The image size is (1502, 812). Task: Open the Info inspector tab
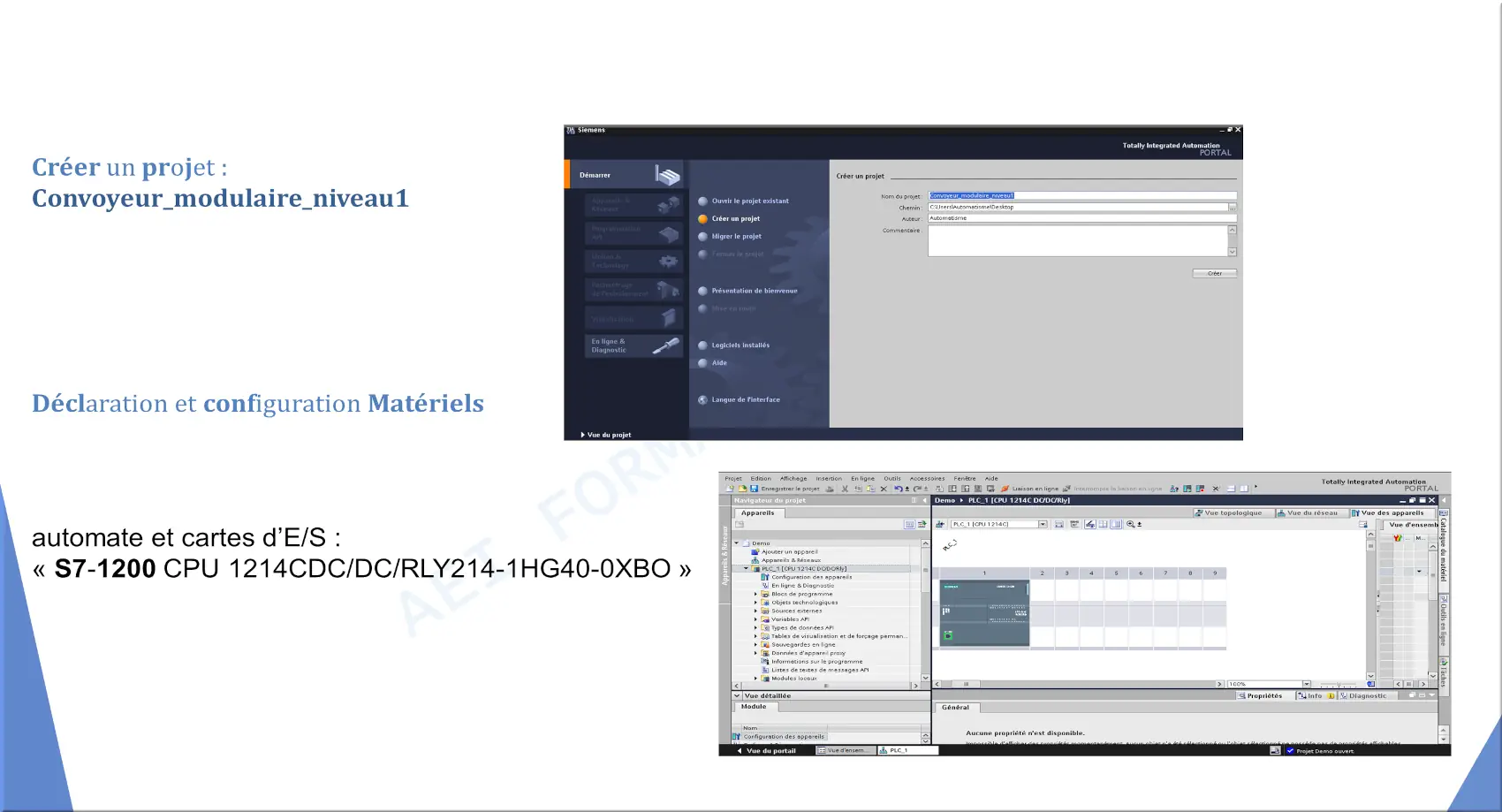click(1315, 695)
